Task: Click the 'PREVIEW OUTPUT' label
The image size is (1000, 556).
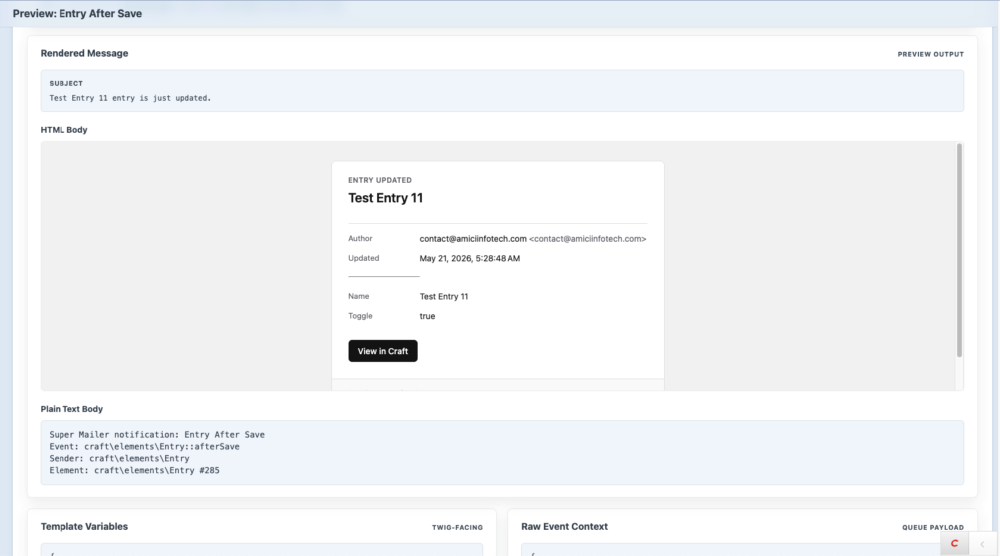Action: tap(930, 54)
